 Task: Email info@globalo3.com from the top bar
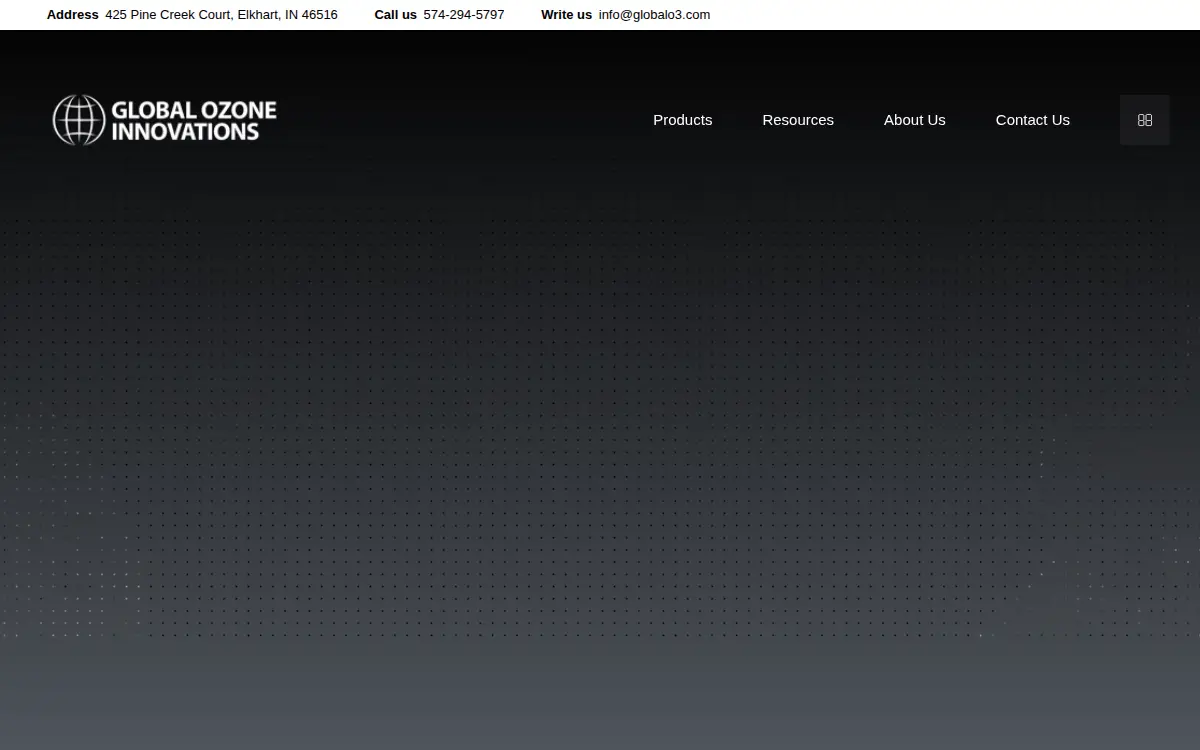655,15
